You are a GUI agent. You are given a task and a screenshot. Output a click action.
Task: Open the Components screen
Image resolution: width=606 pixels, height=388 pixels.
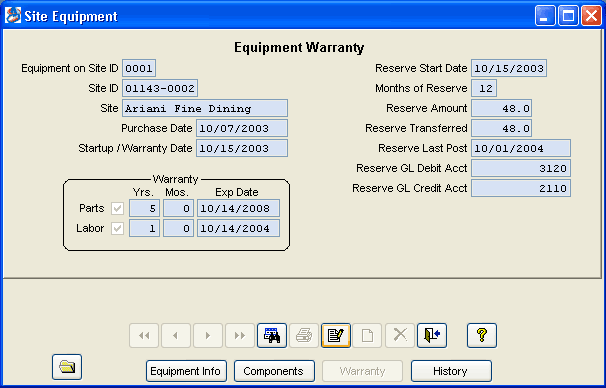tap(274, 371)
